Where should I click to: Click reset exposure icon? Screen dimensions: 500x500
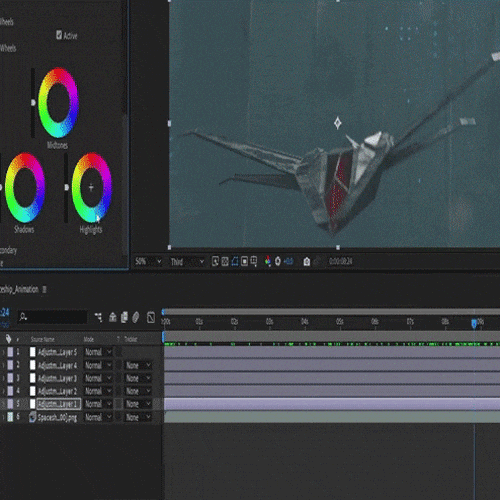[x=278, y=262]
